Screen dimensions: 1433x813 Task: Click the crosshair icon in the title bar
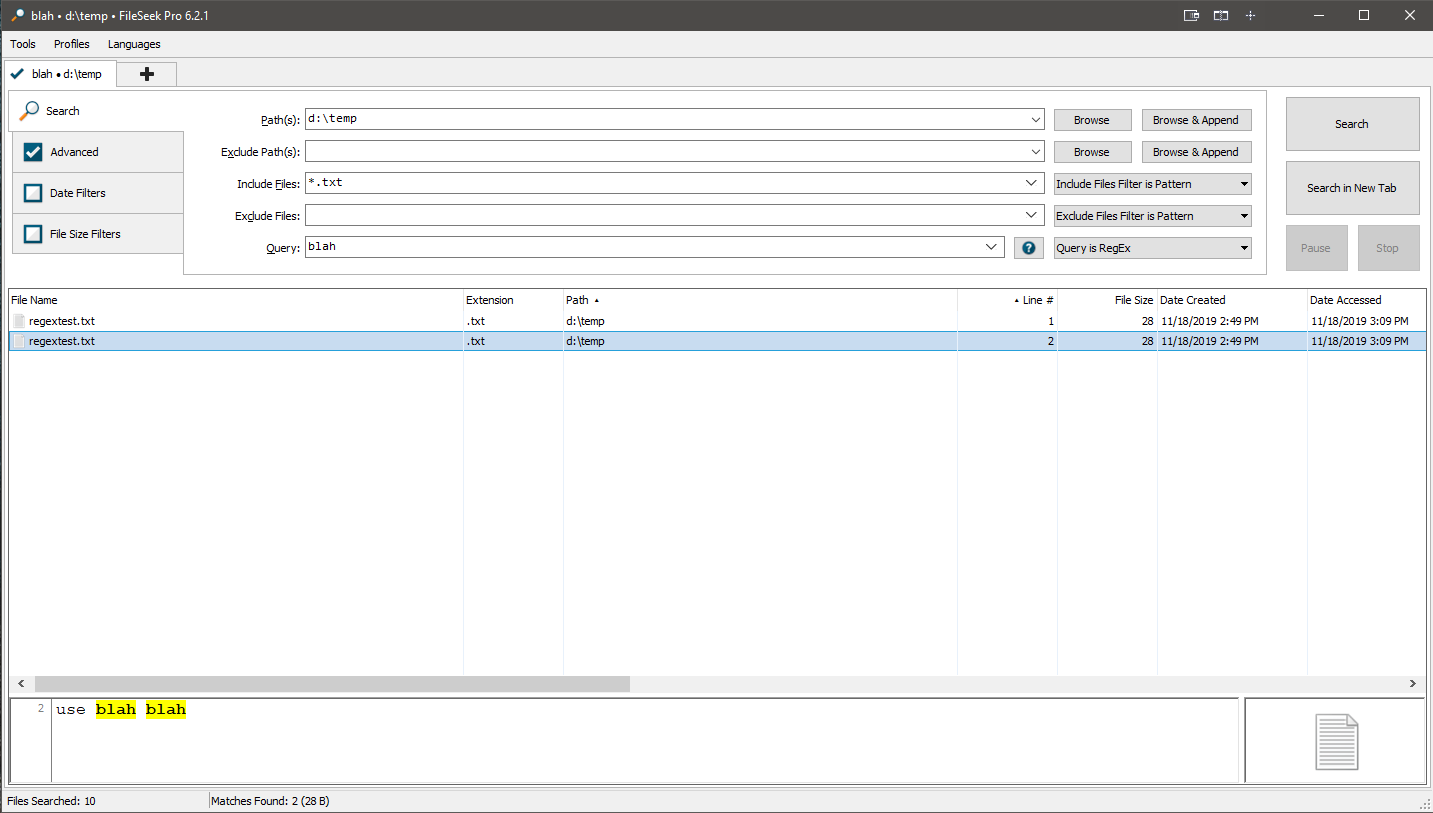click(1250, 15)
